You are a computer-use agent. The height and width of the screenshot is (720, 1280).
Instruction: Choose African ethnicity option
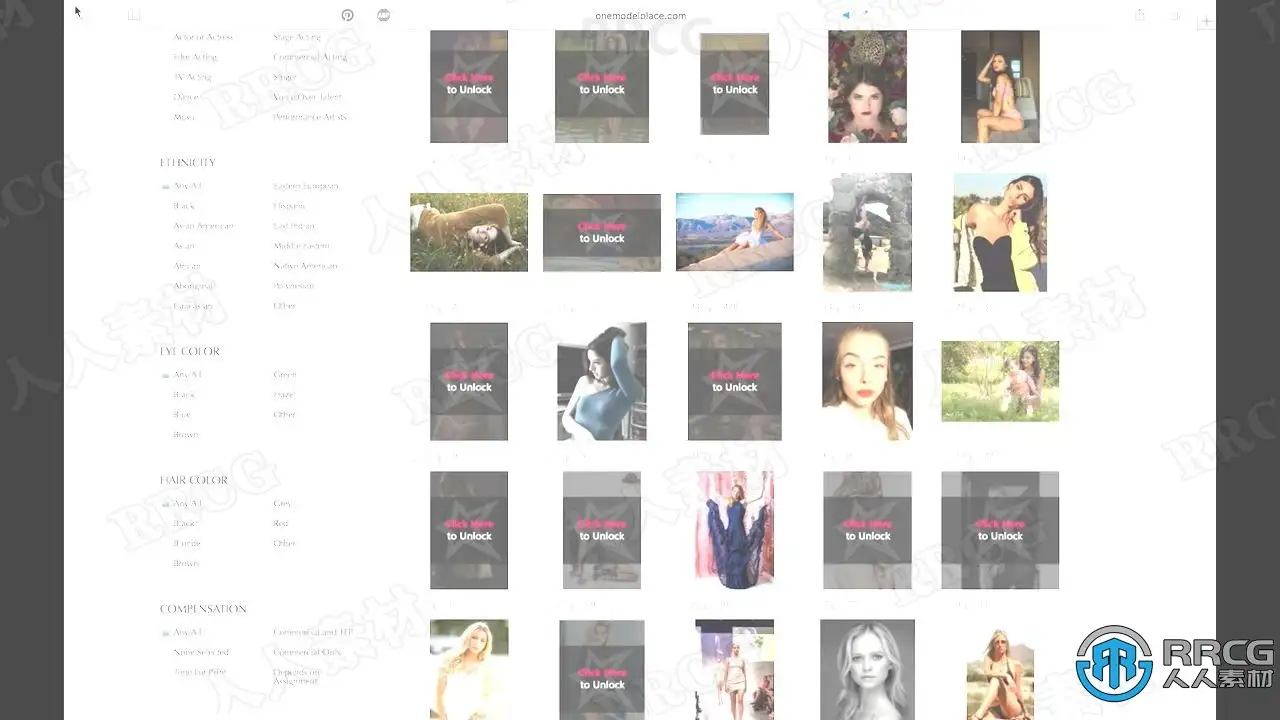(187, 266)
